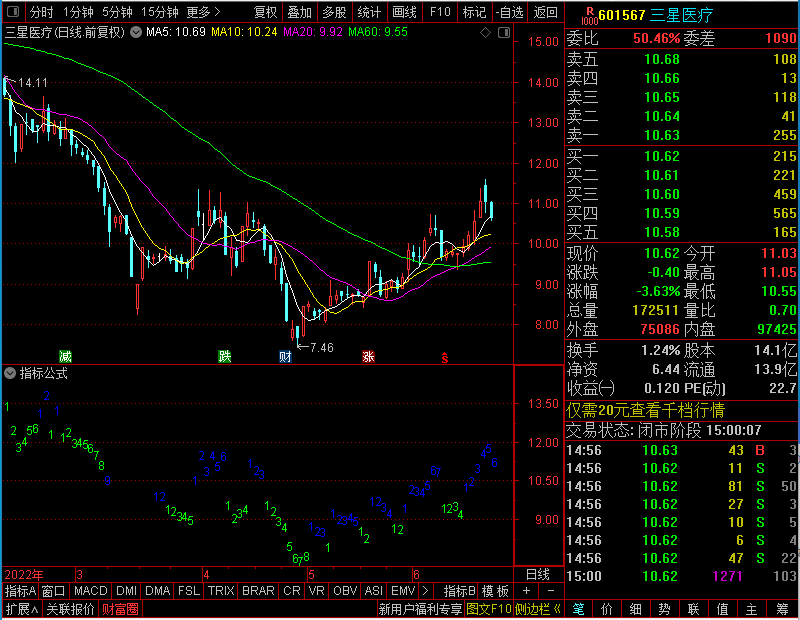800x620 pixels.
Task: Select the 1分钟 period
Action: point(78,12)
